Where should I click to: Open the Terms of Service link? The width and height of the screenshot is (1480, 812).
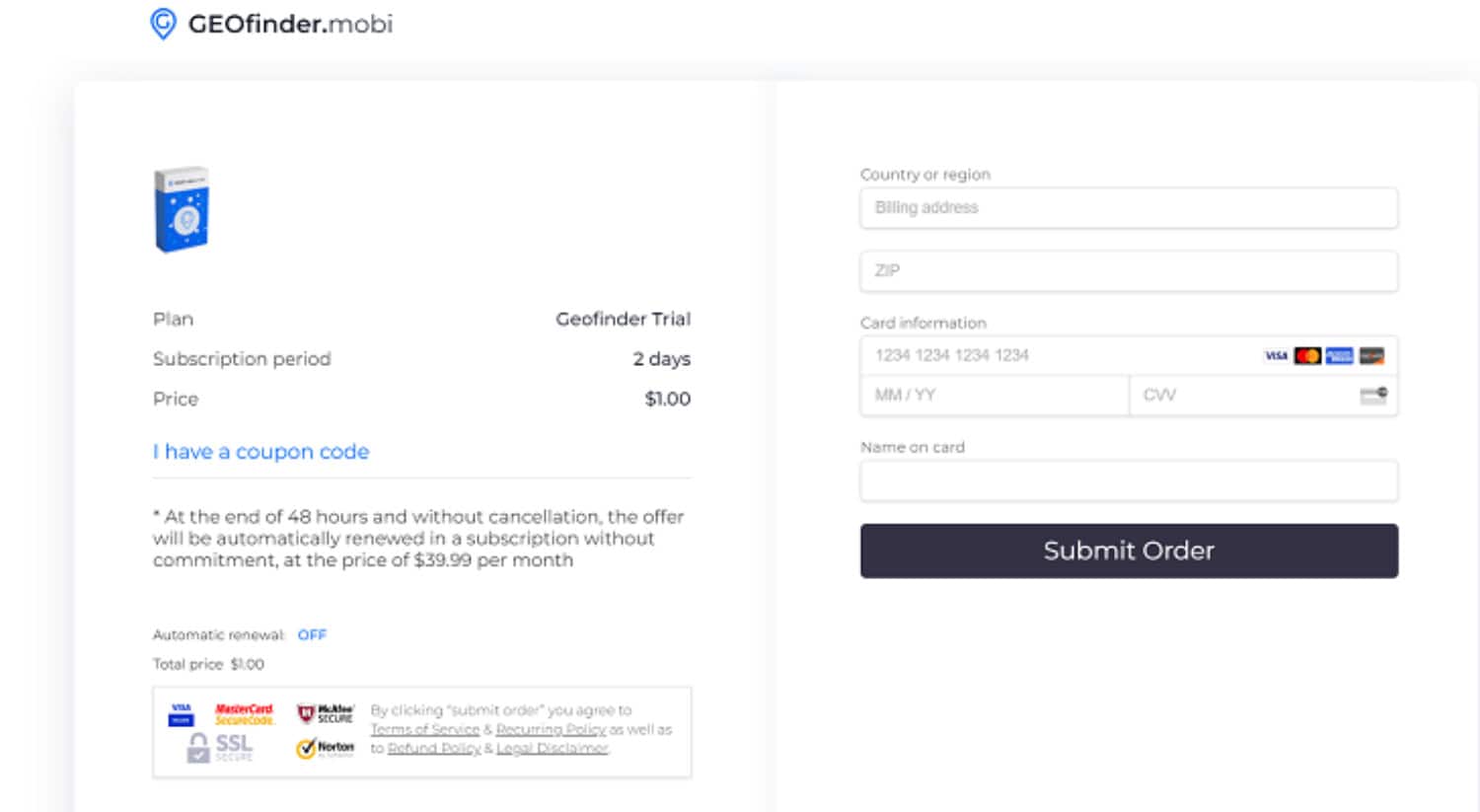click(424, 729)
